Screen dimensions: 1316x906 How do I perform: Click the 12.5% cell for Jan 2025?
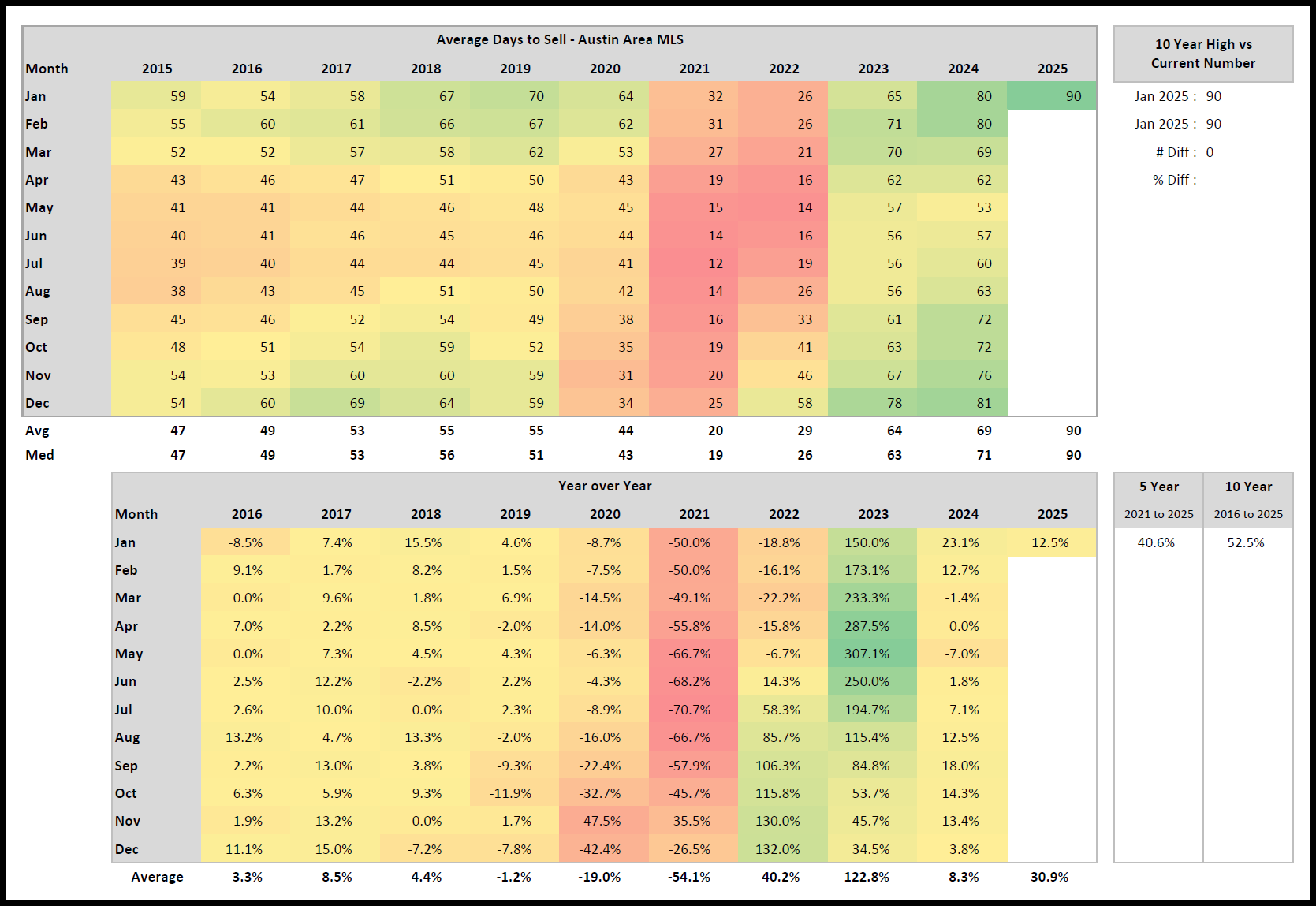[x=1049, y=542]
